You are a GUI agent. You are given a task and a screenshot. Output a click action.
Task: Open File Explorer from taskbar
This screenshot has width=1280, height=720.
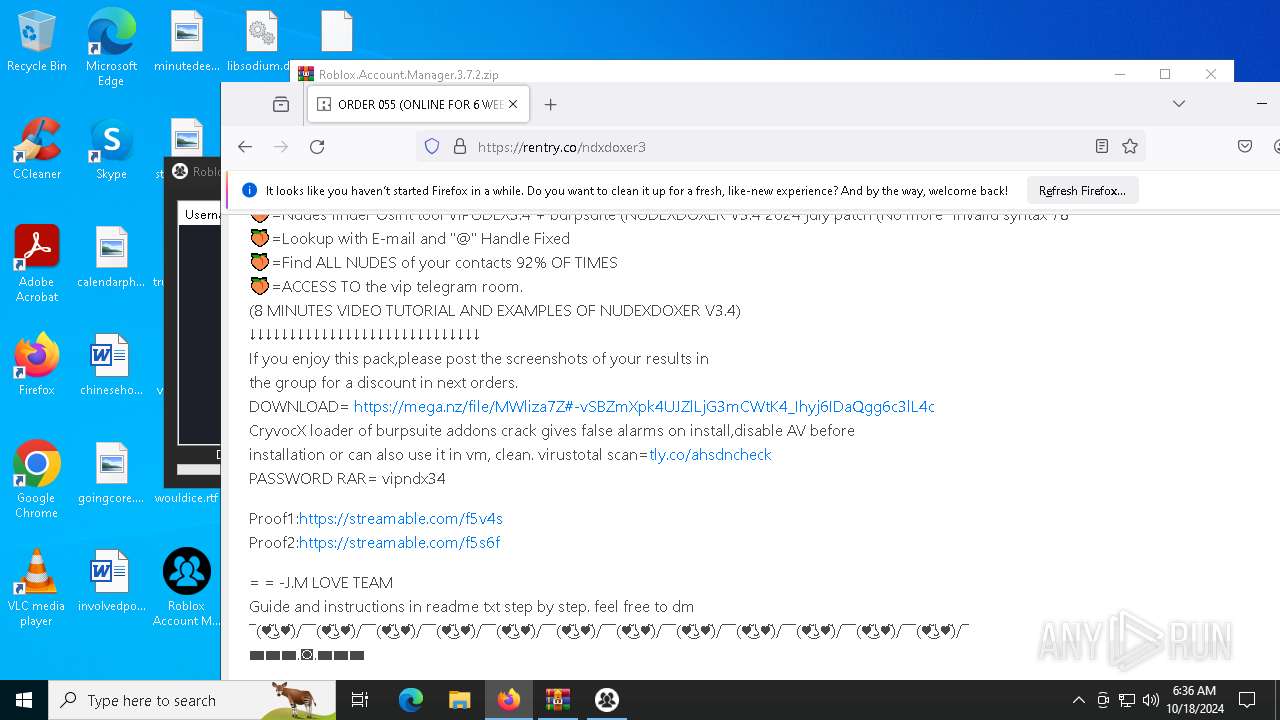tap(460, 700)
